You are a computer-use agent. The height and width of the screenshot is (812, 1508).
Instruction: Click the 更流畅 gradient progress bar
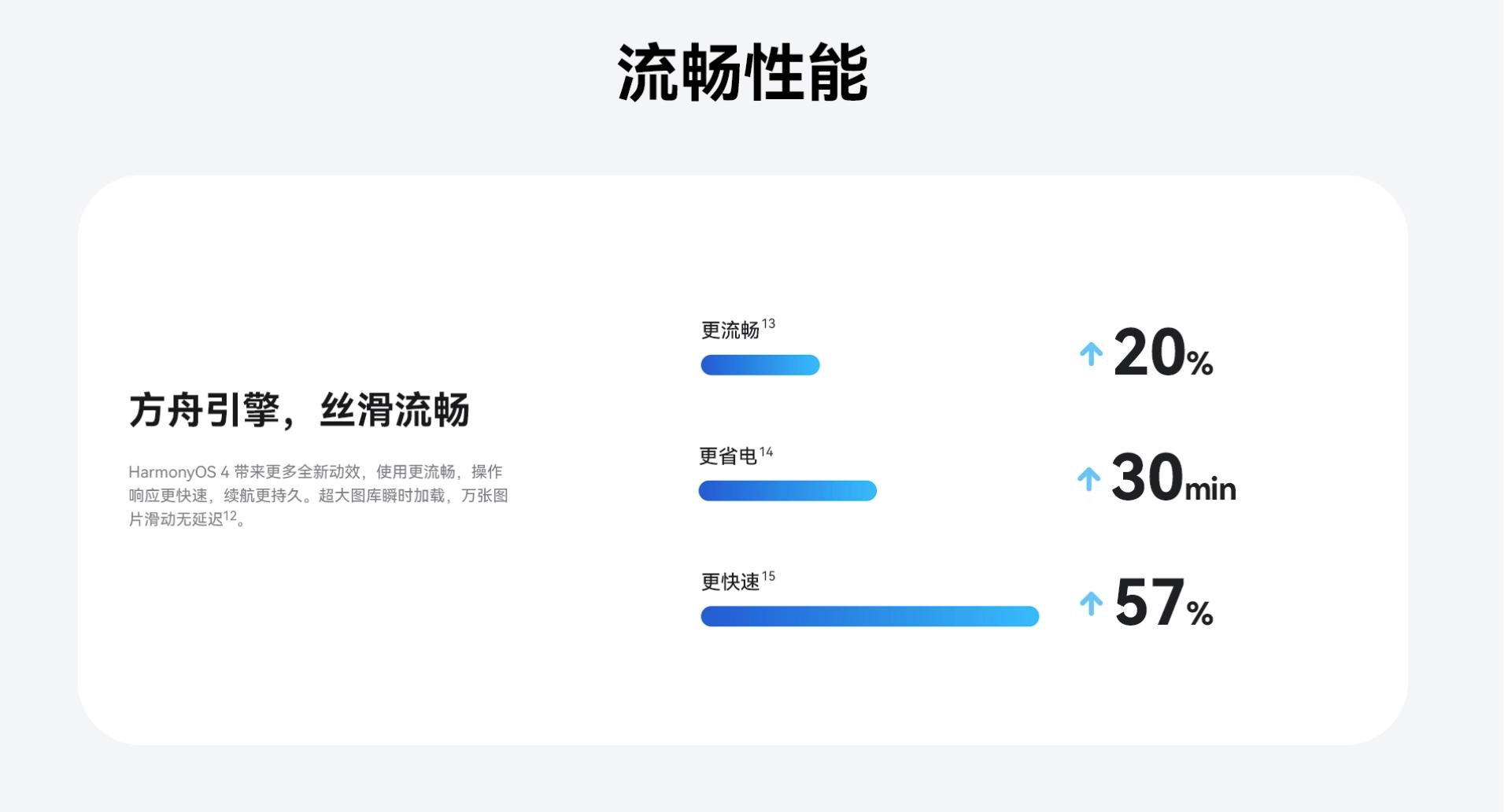coord(760,365)
